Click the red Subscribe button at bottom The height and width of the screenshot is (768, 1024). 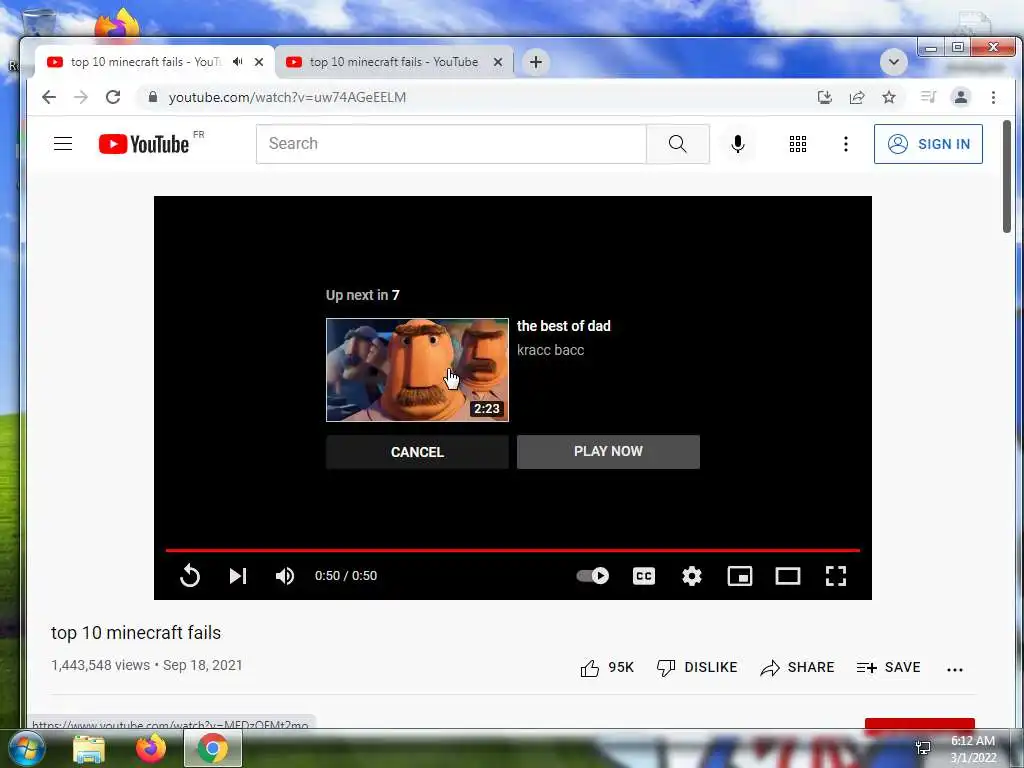920,724
